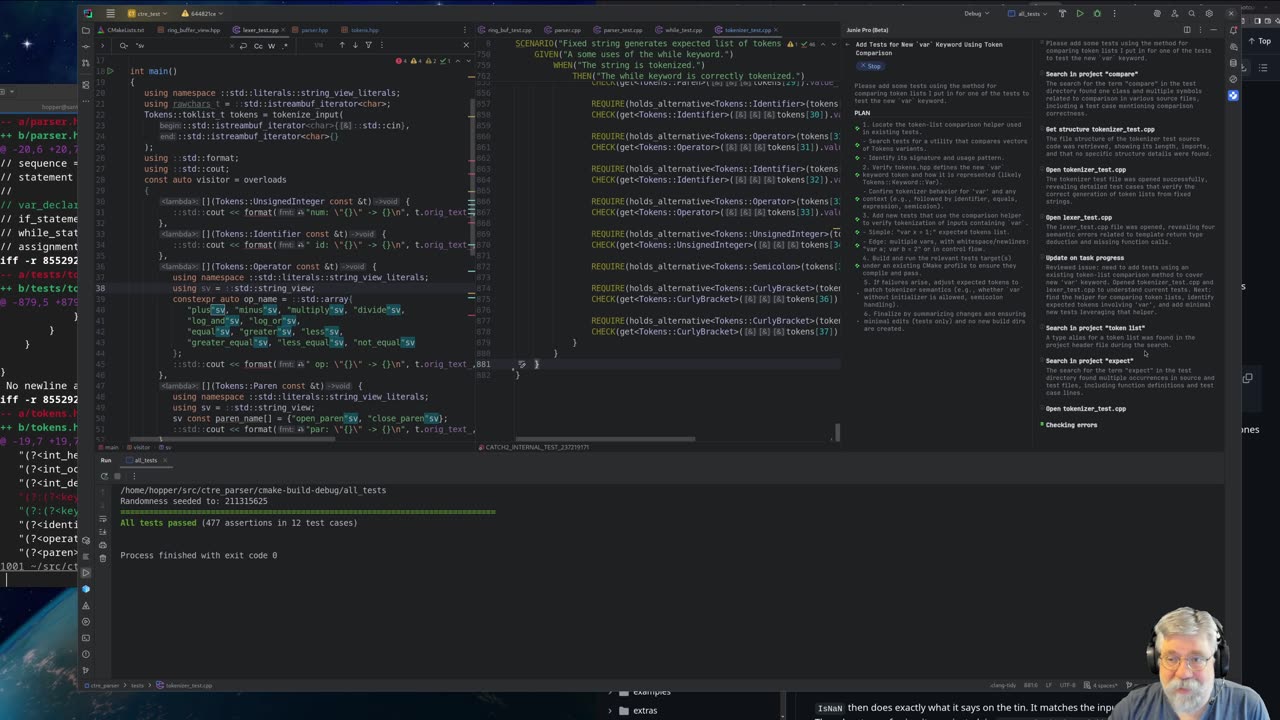The height and width of the screenshot is (720, 1280).
Task: Click ctre_parser in breadcrumb bar
Action: click(x=104, y=686)
